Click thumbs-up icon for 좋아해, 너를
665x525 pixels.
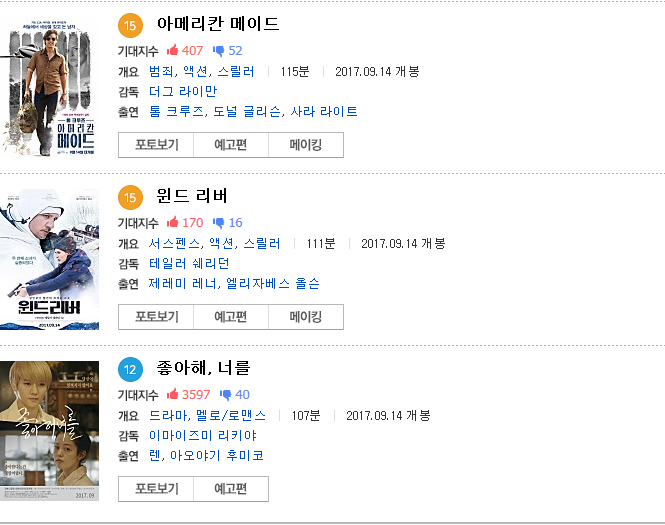172,394
